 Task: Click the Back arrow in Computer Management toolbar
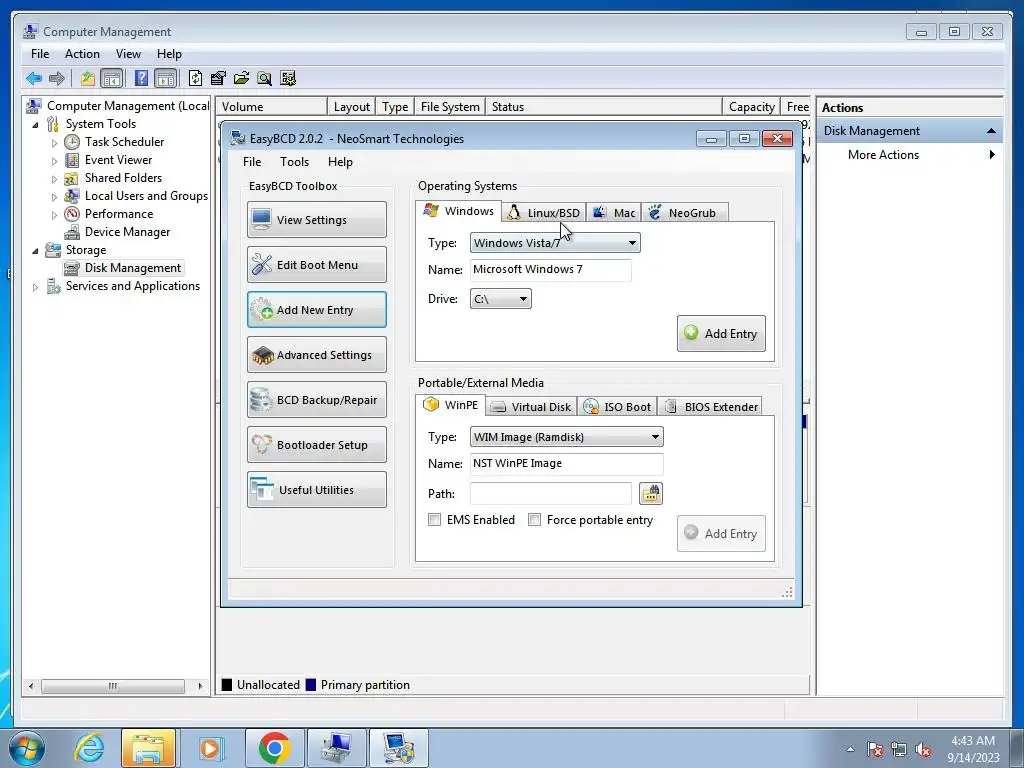pos(34,78)
